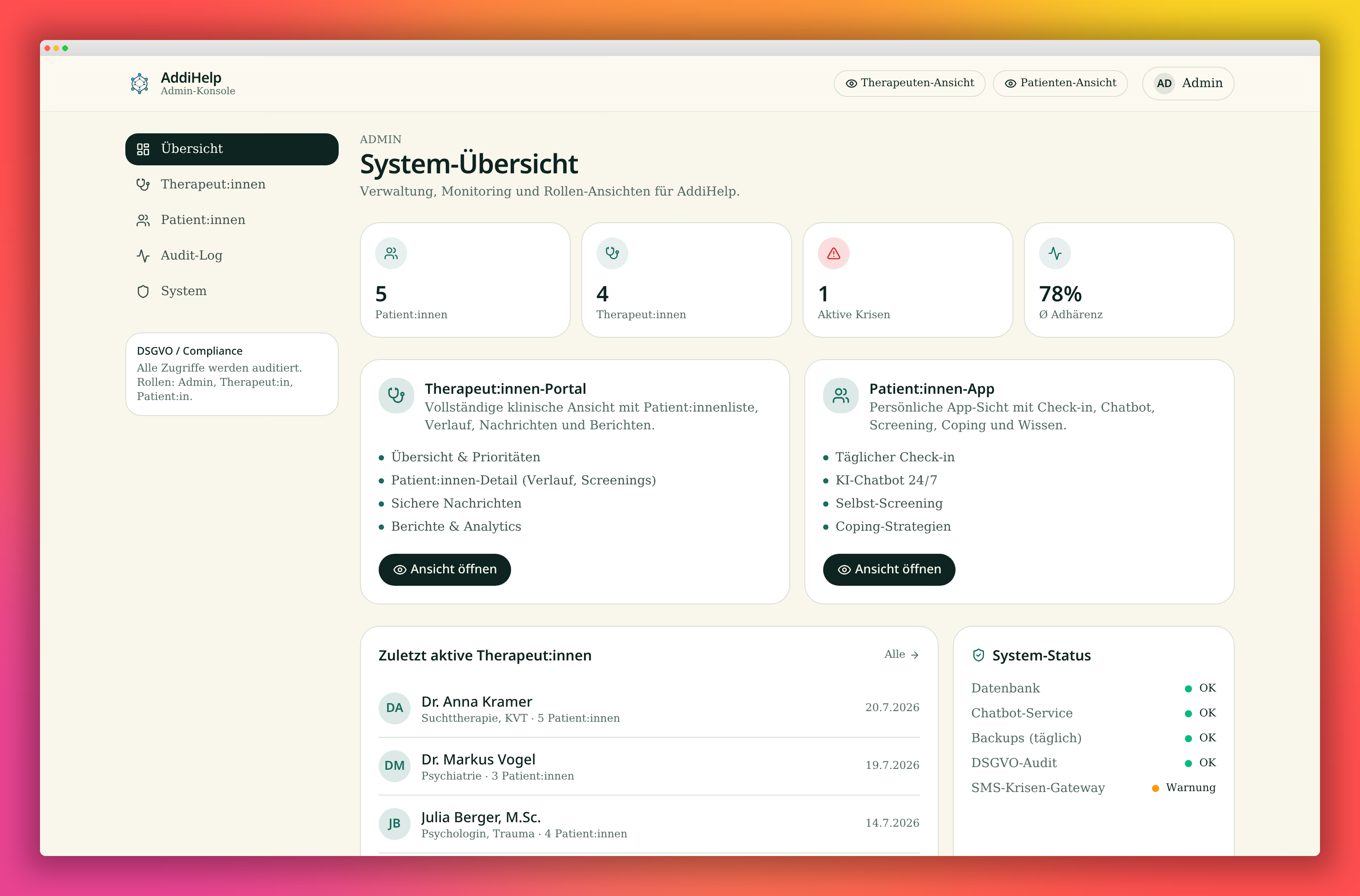Click the date 19.7.2026
This screenshot has height=896, width=1360.
[892, 766]
